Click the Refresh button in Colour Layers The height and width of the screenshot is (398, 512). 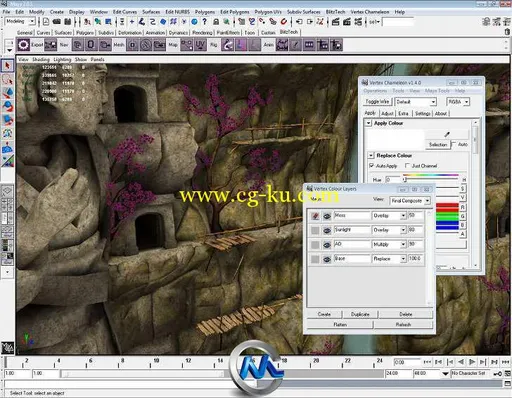point(403,324)
